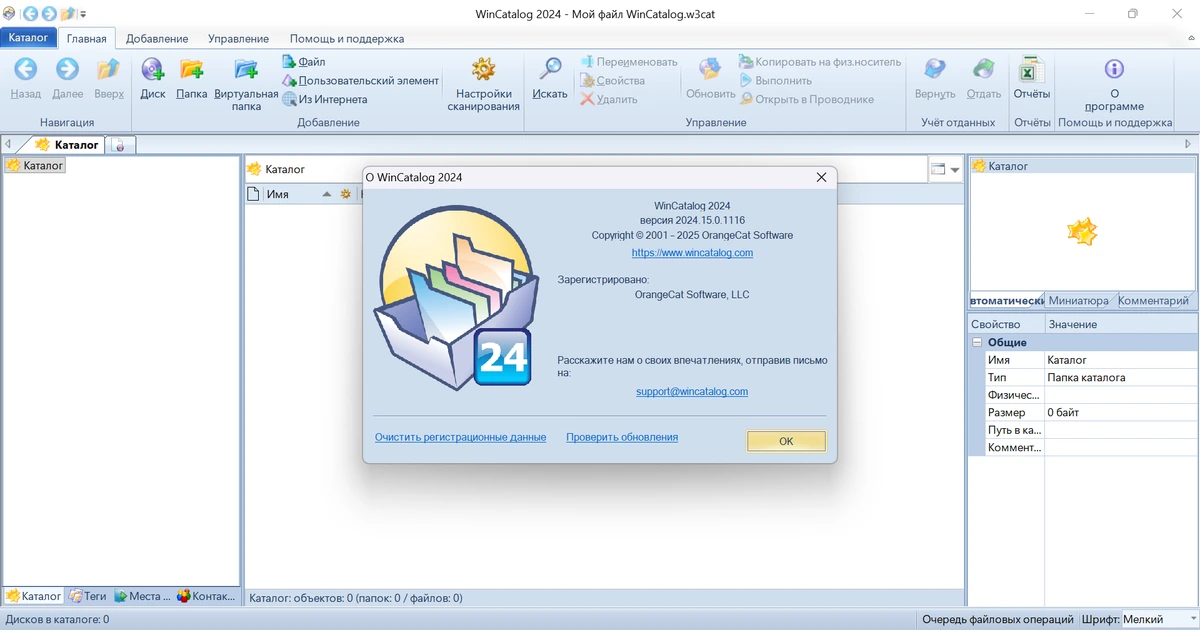Screen dimensions: 1200x630
Task: Click Открыть в Проводнике
Action: [x=807, y=99]
